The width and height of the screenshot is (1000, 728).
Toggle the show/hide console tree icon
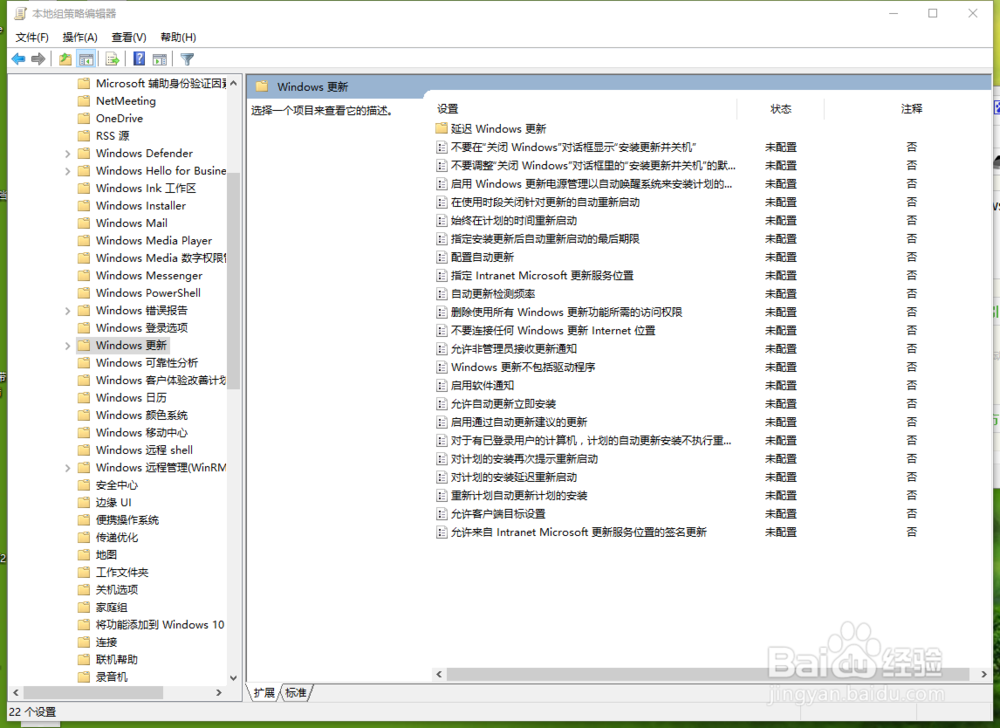86,59
